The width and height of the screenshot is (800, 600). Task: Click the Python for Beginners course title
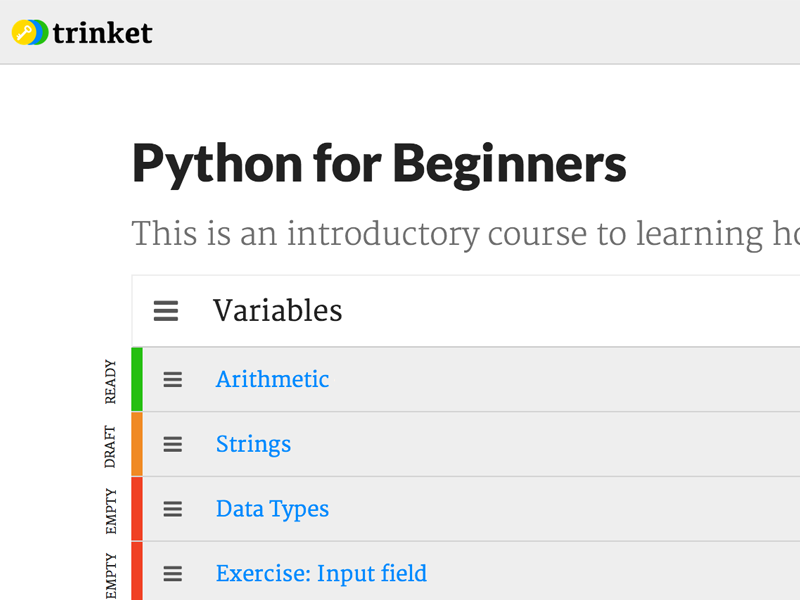tap(378, 163)
